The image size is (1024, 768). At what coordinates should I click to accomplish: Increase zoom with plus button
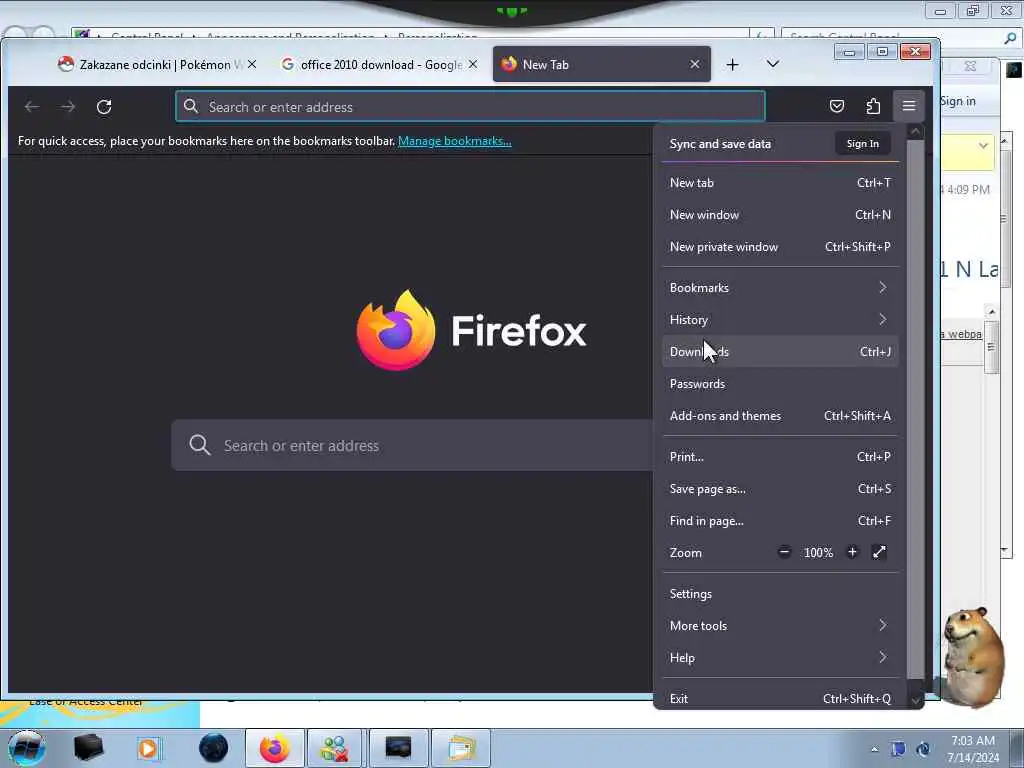[852, 552]
